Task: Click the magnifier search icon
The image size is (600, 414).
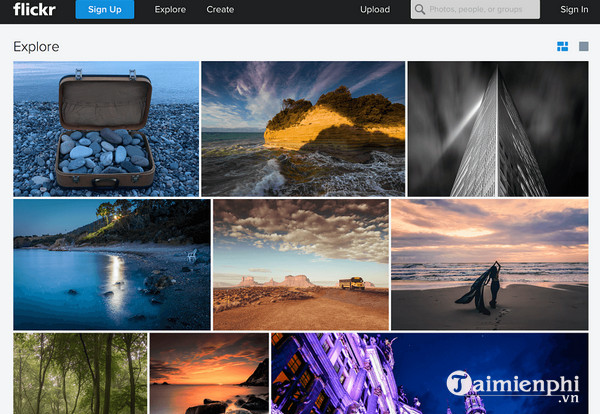Action: coord(420,9)
